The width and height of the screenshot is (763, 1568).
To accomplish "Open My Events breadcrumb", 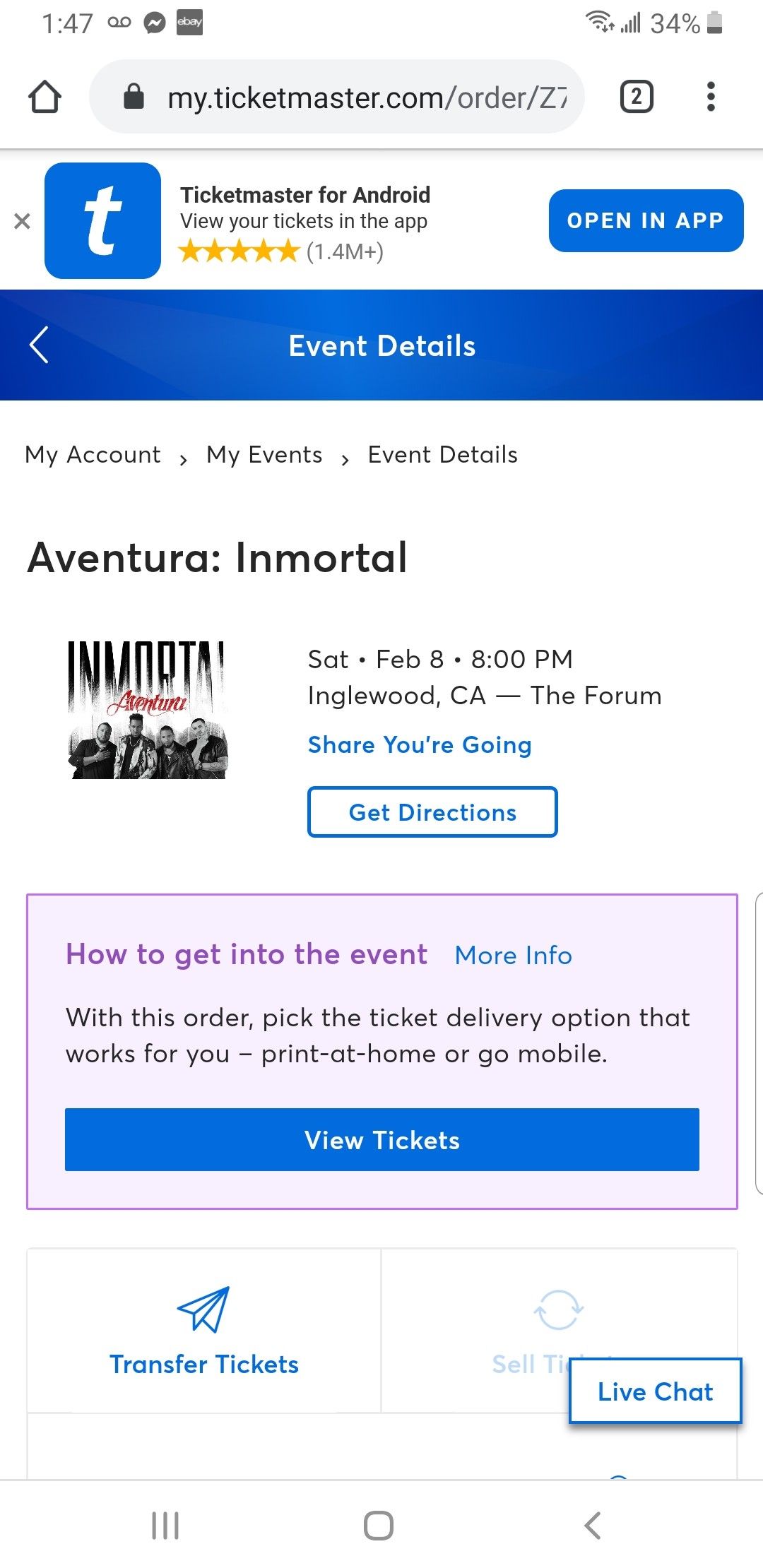I will tap(264, 455).
